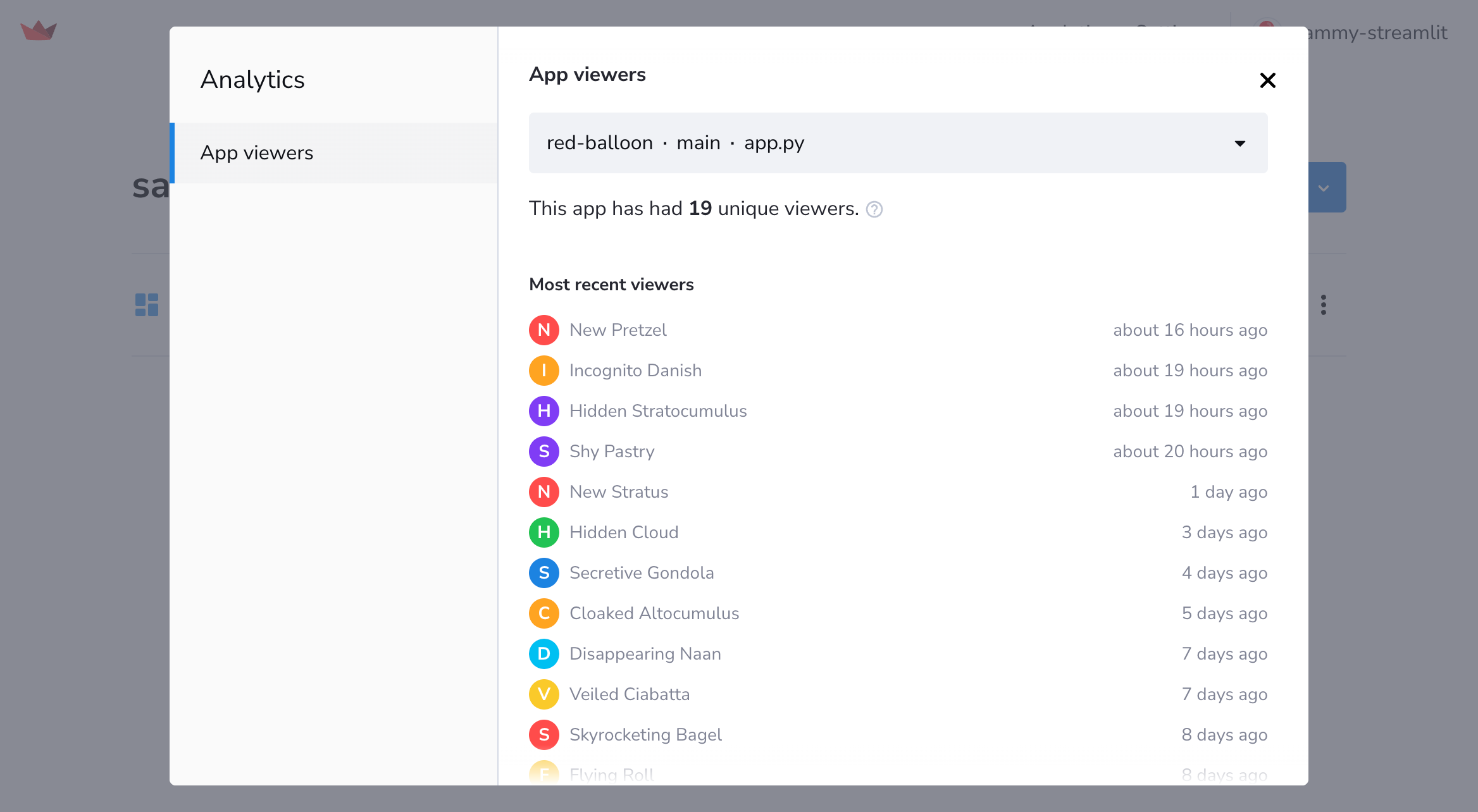Viewport: 1478px width, 812px height.
Task: Click the unique viewers help question icon
Action: [874, 209]
